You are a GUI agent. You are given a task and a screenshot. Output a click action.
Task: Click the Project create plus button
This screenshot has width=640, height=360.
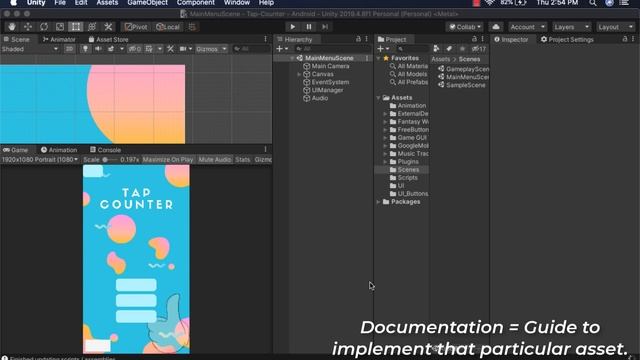(x=382, y=49)
